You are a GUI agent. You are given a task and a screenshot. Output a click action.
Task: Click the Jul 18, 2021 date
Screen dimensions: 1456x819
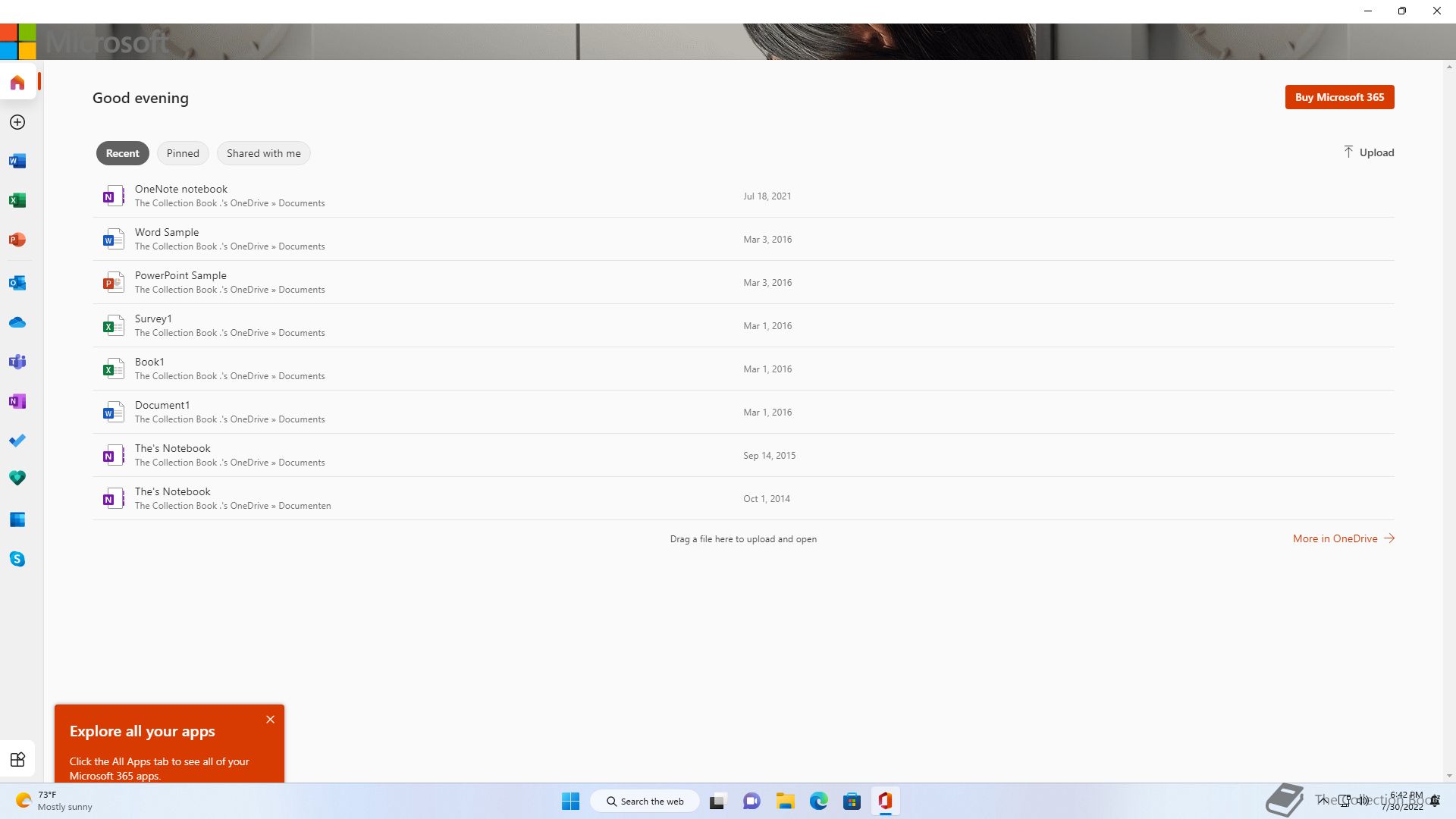767,196
